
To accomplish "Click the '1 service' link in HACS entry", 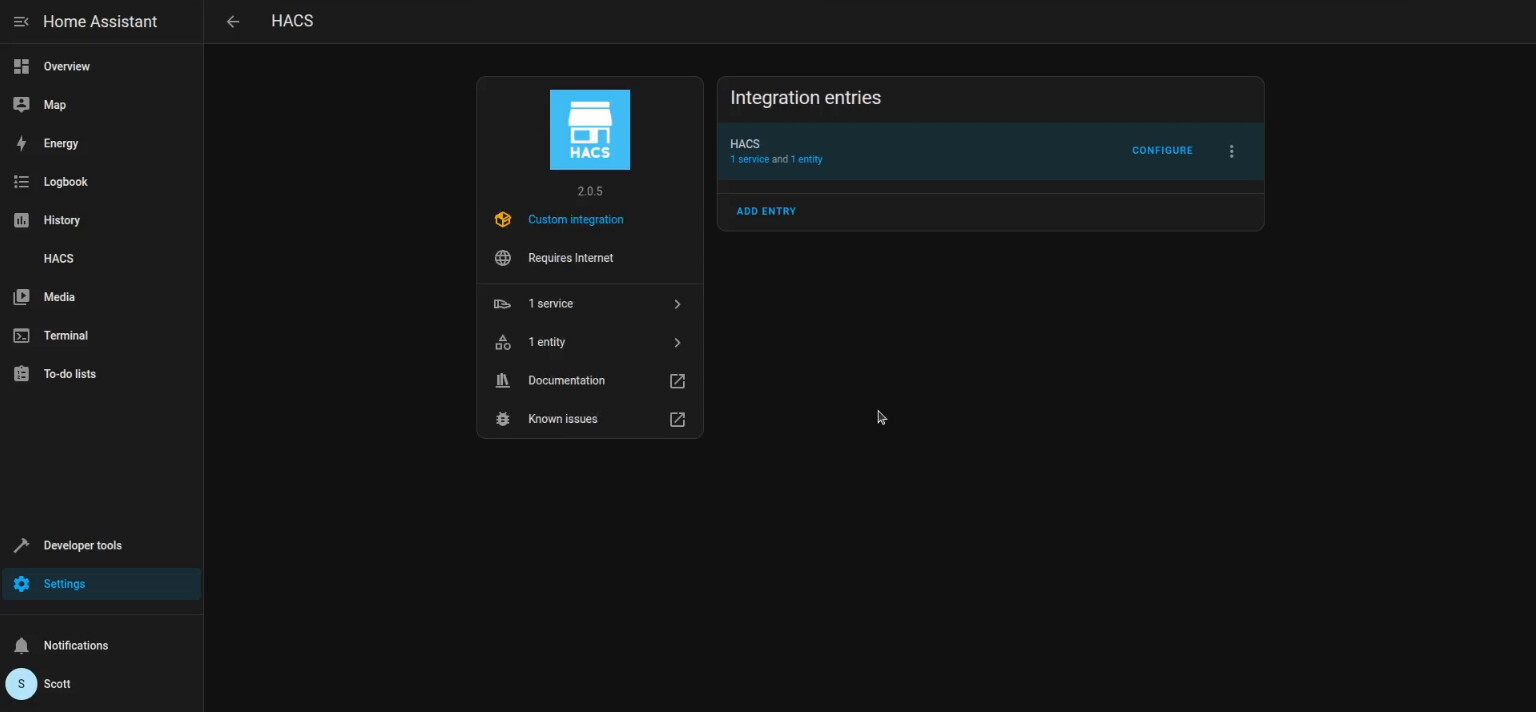I will coord(749,160).
